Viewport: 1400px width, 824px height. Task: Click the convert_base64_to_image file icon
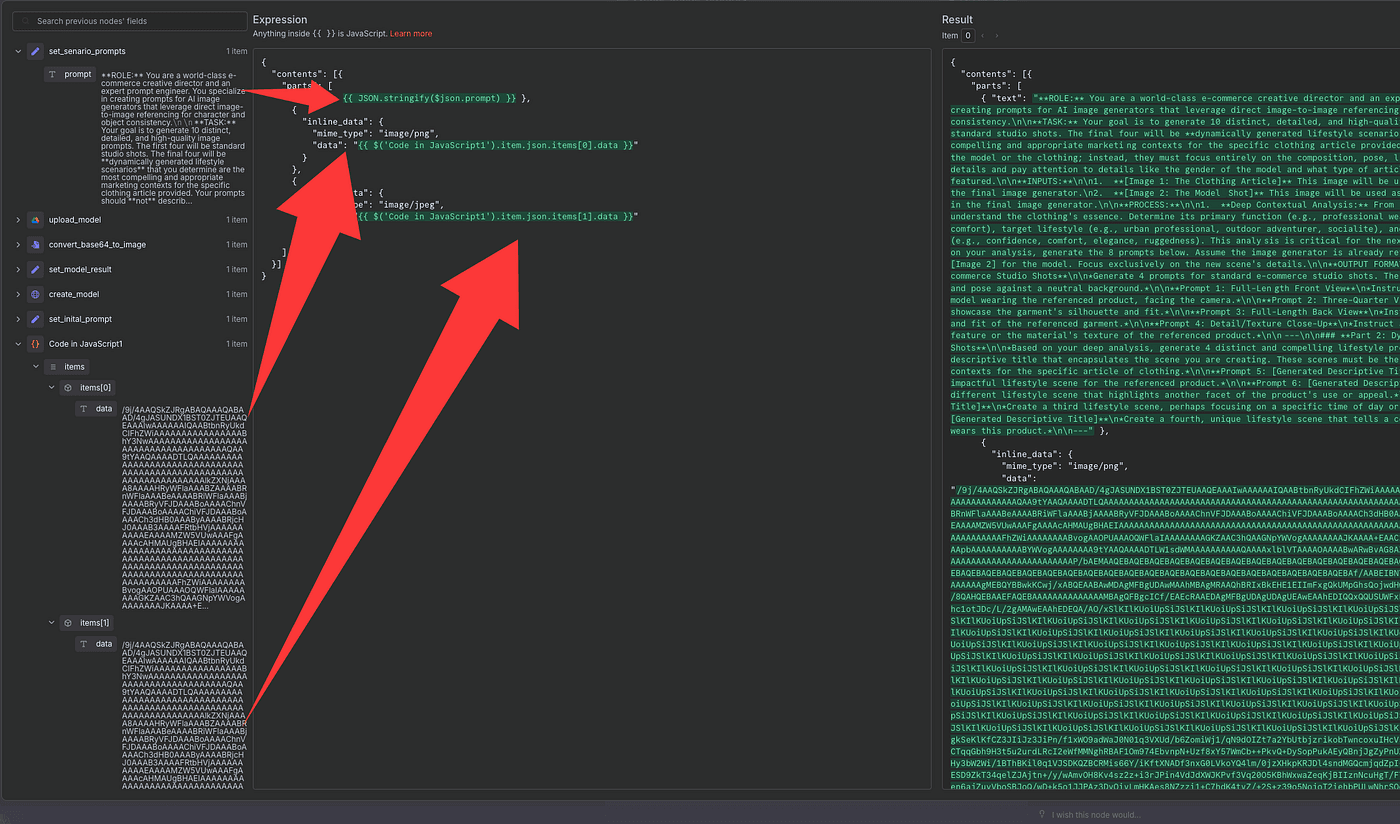[x=35, y=245]
